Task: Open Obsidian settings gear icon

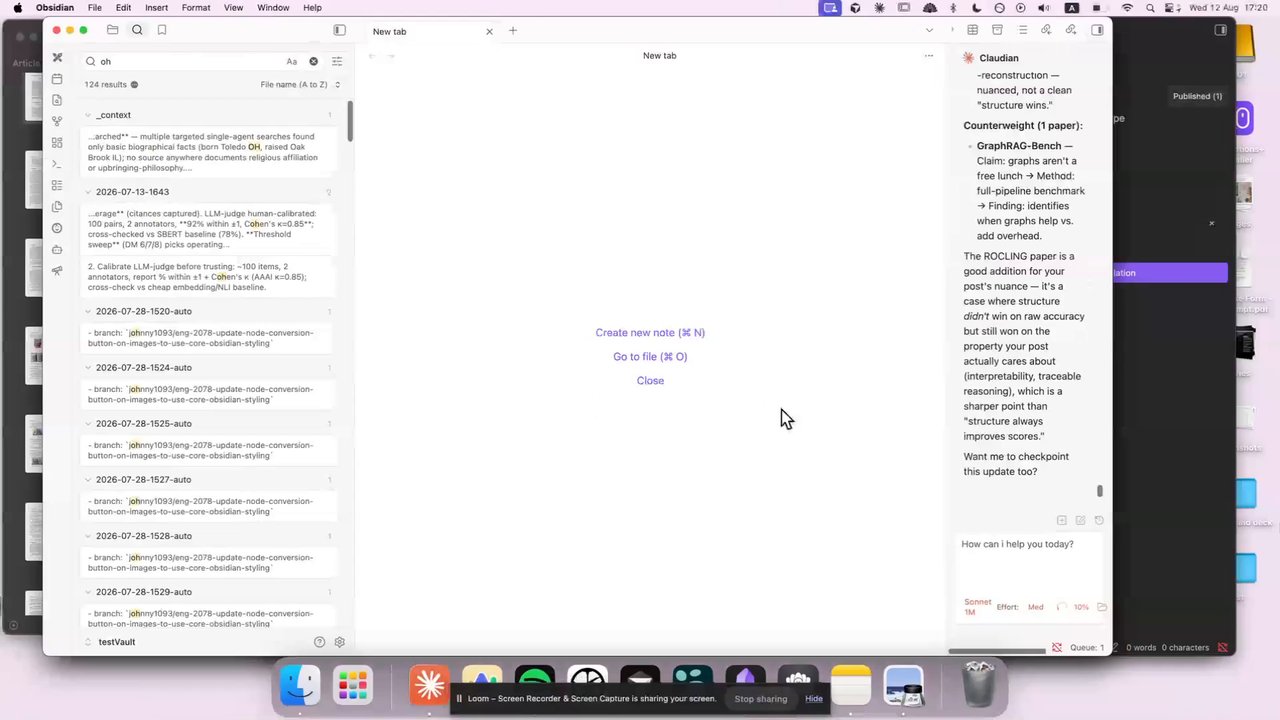Action: (x=340, y=642)
